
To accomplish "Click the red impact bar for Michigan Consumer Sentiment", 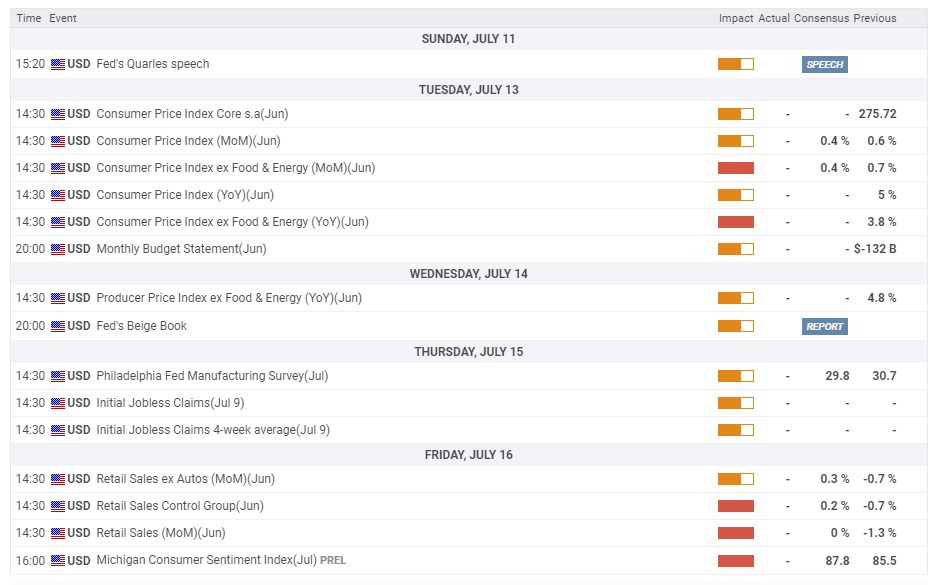I will coord(735,561).
